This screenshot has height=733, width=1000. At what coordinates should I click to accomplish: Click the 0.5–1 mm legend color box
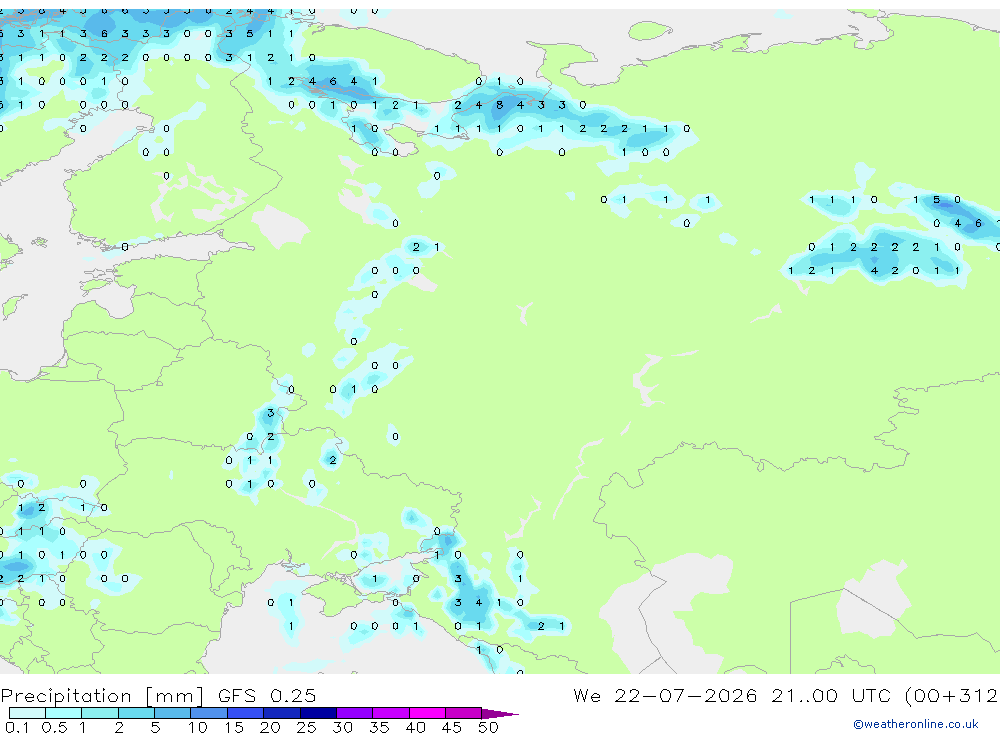[64, 713]
